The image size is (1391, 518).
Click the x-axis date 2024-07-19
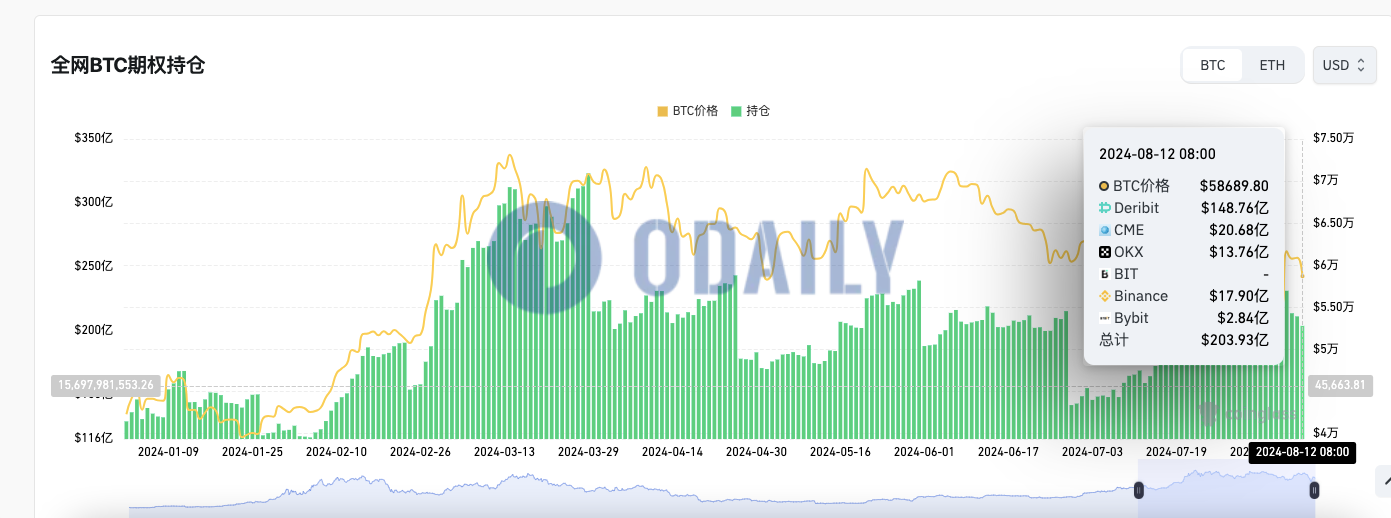(x=1176, y=452)
